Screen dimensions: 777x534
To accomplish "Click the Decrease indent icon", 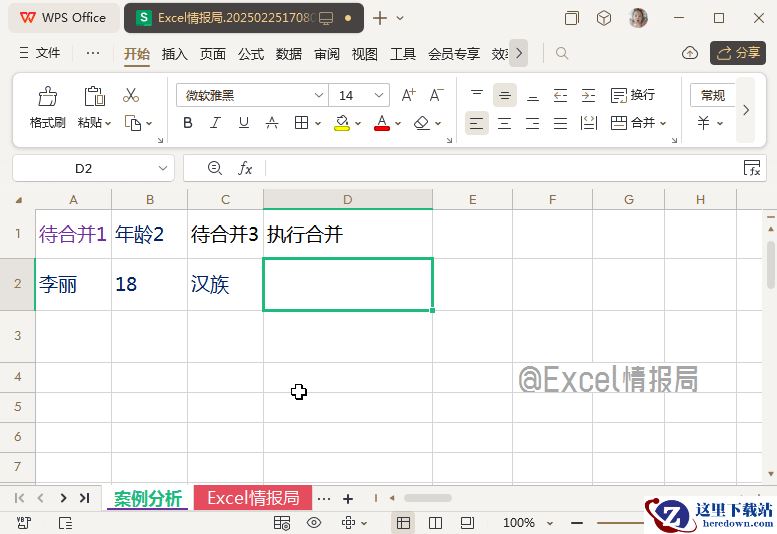I will point(560,95).
